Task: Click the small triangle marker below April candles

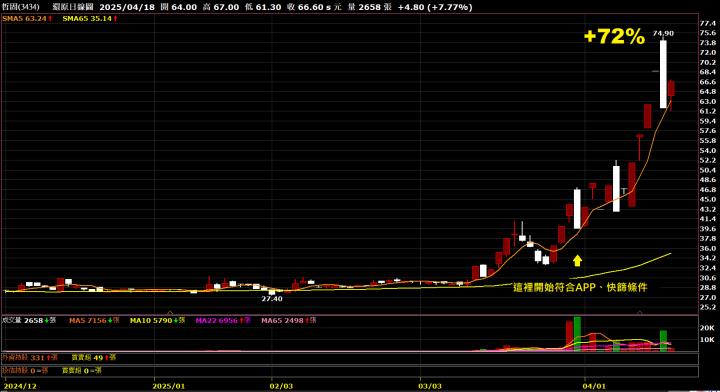Action: point(640,313)
